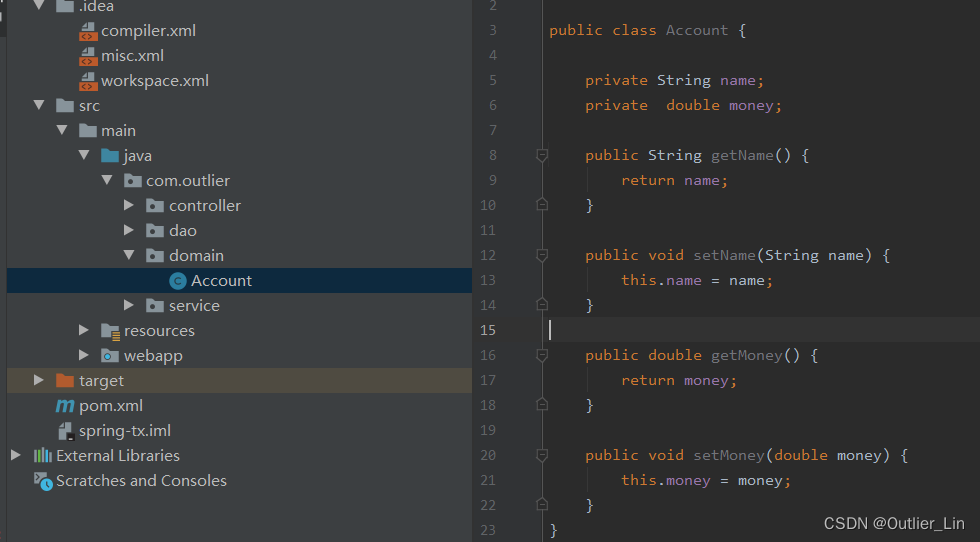Click fold end marker at line 22

coord(542,504)
